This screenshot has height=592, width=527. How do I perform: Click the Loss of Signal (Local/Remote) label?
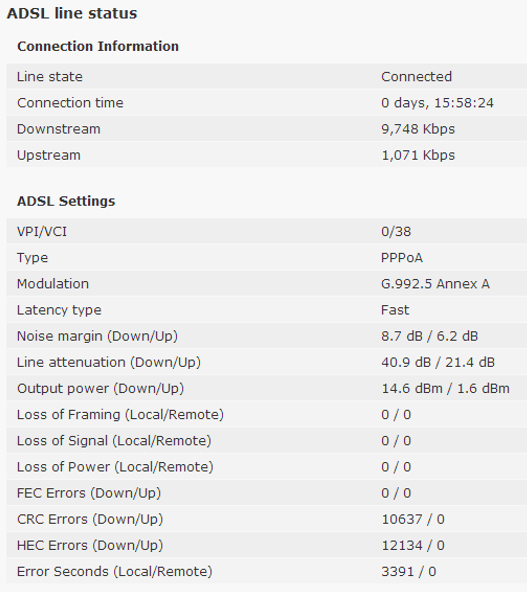(x=114, y=441)
